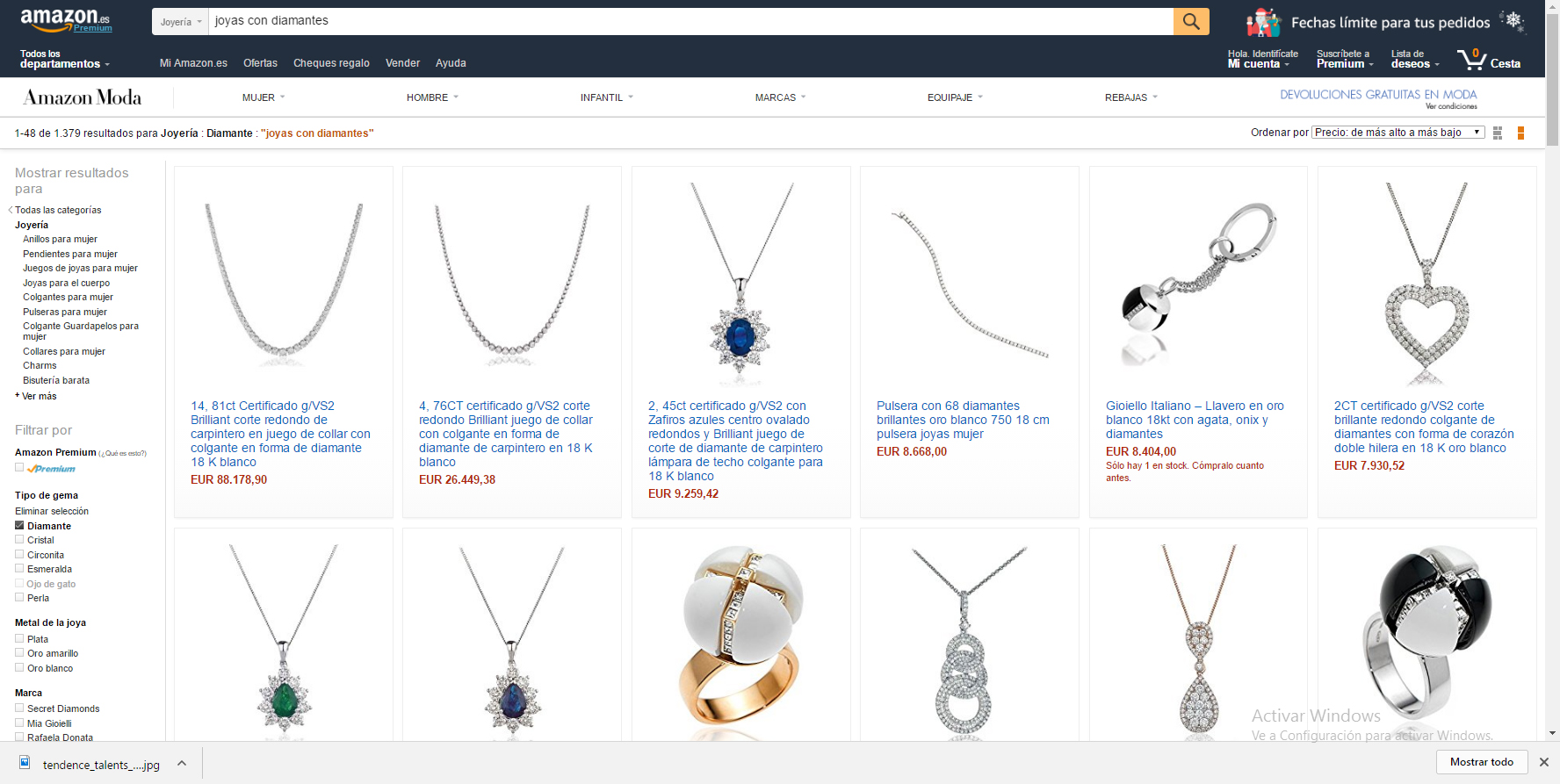
Task: Expand the Todos los departamentos menu
Action: point(65,59)
